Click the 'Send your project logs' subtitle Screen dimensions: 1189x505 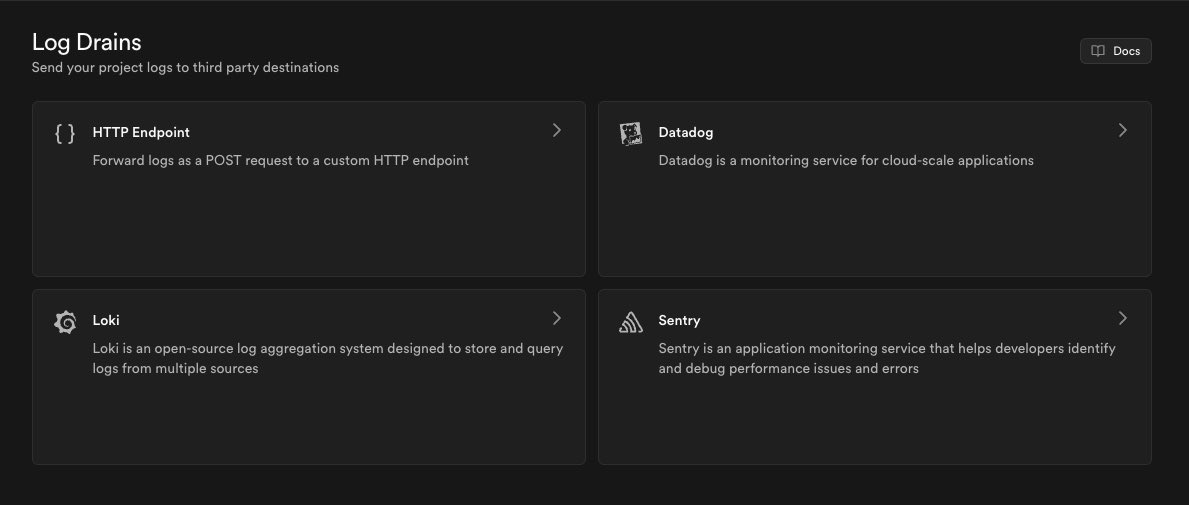[186, 68]
